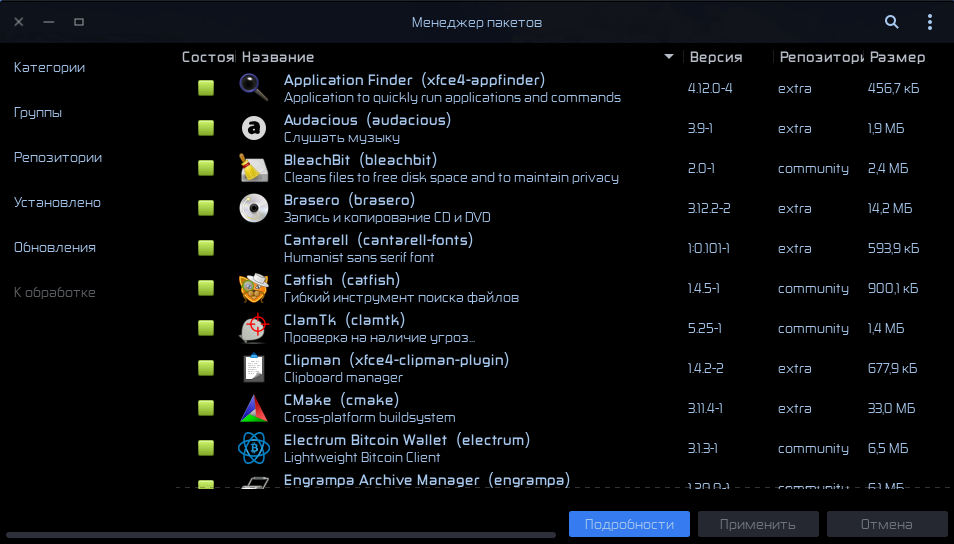Select the ClamTk (clamtk) package name
The image size is (954, 544).
(344, 320)
